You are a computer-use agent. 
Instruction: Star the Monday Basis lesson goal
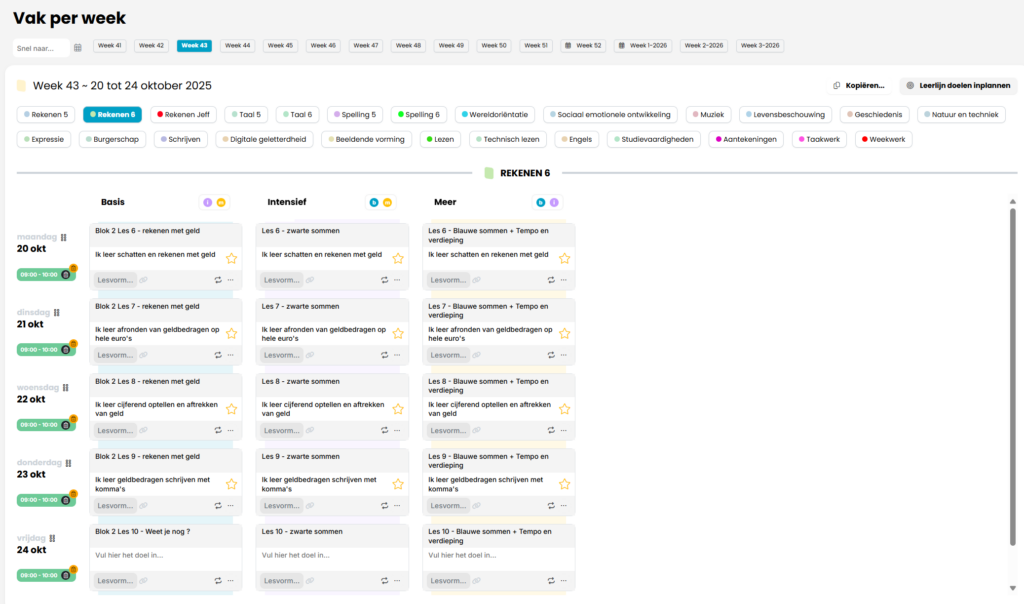click(231, 258)
